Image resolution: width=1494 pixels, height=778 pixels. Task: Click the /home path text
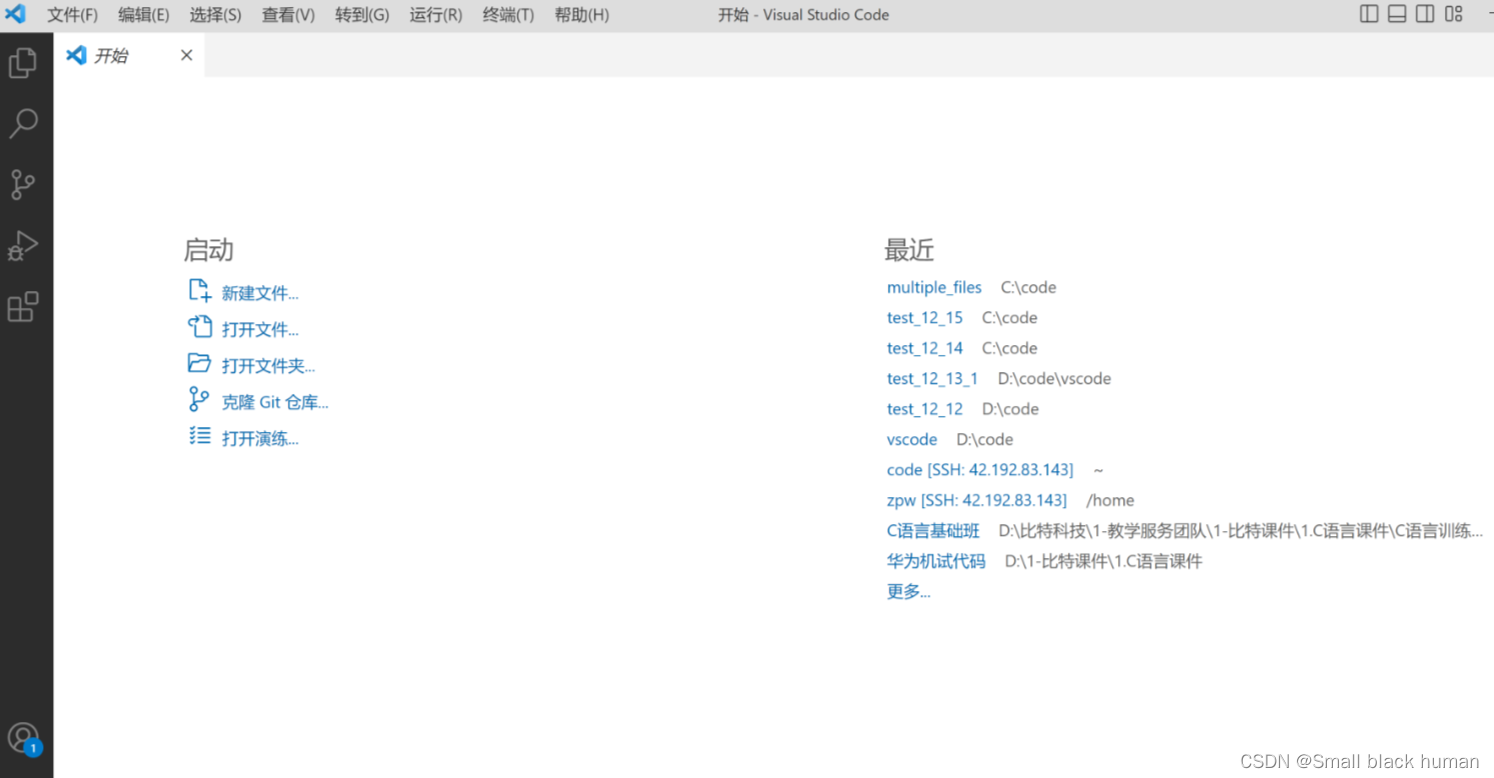[1110, 500]
